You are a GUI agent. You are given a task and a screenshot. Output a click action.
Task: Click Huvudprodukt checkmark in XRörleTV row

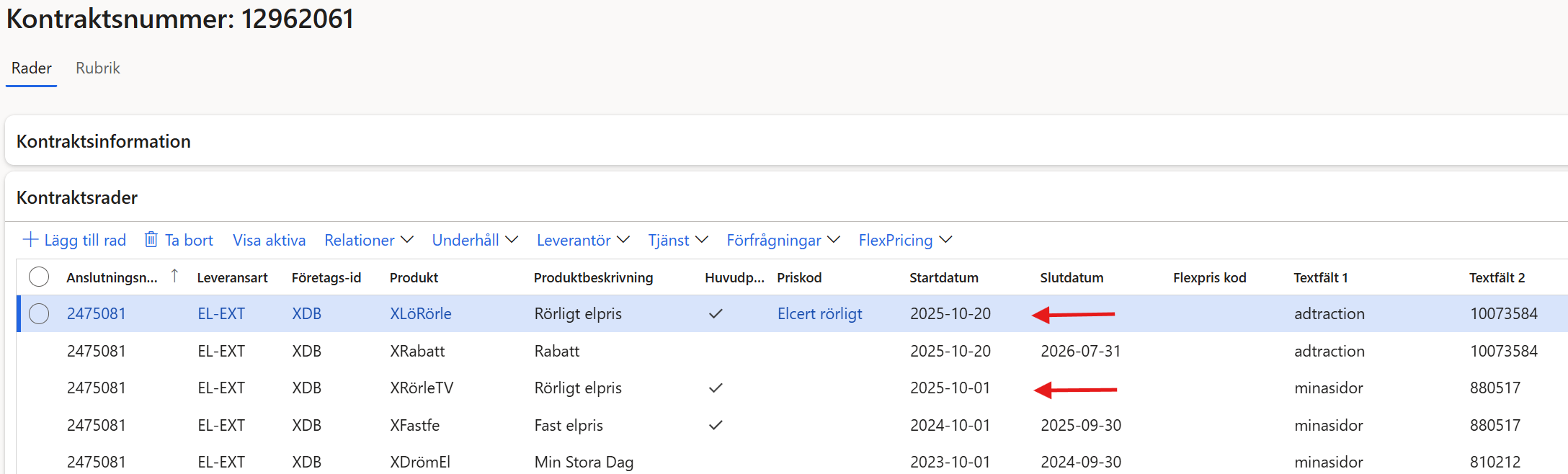[715, 388]
